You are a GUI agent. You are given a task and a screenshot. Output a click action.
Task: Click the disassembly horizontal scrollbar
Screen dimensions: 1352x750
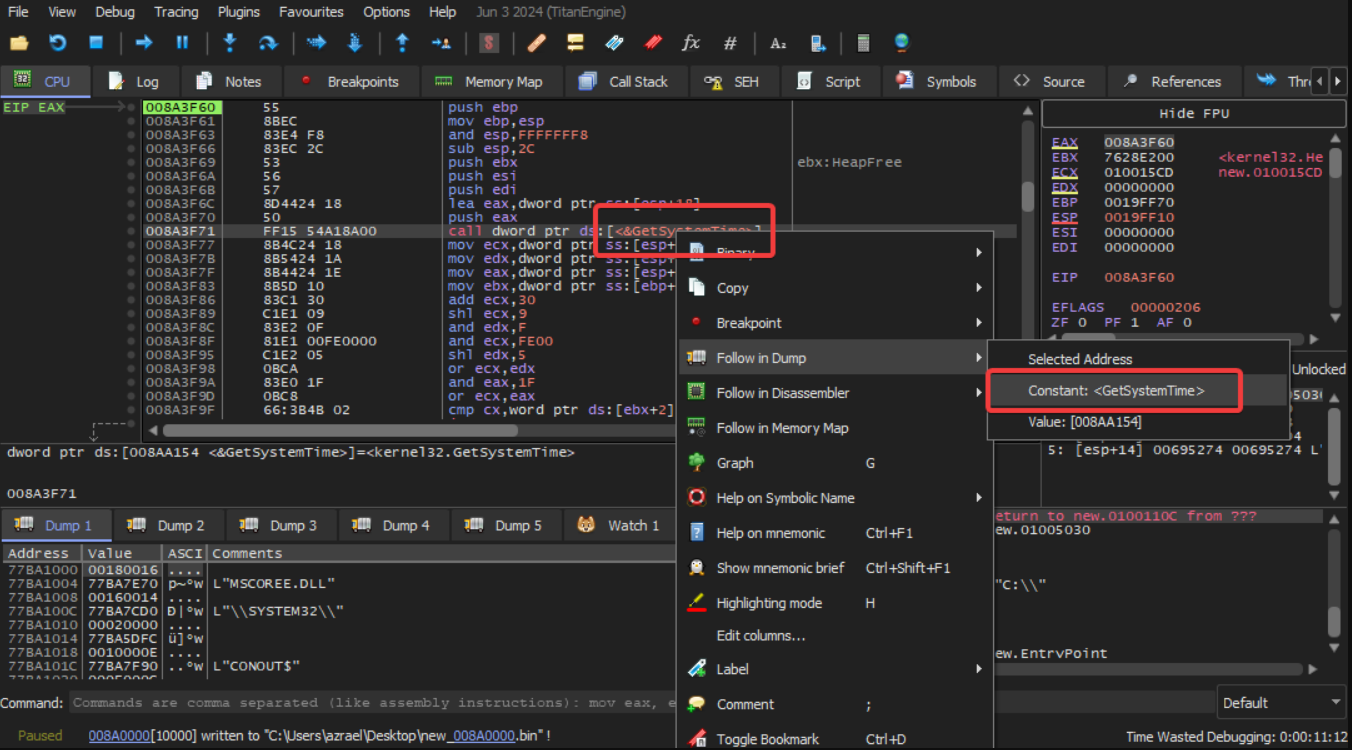pyautogui.click(x=340, y=431)
